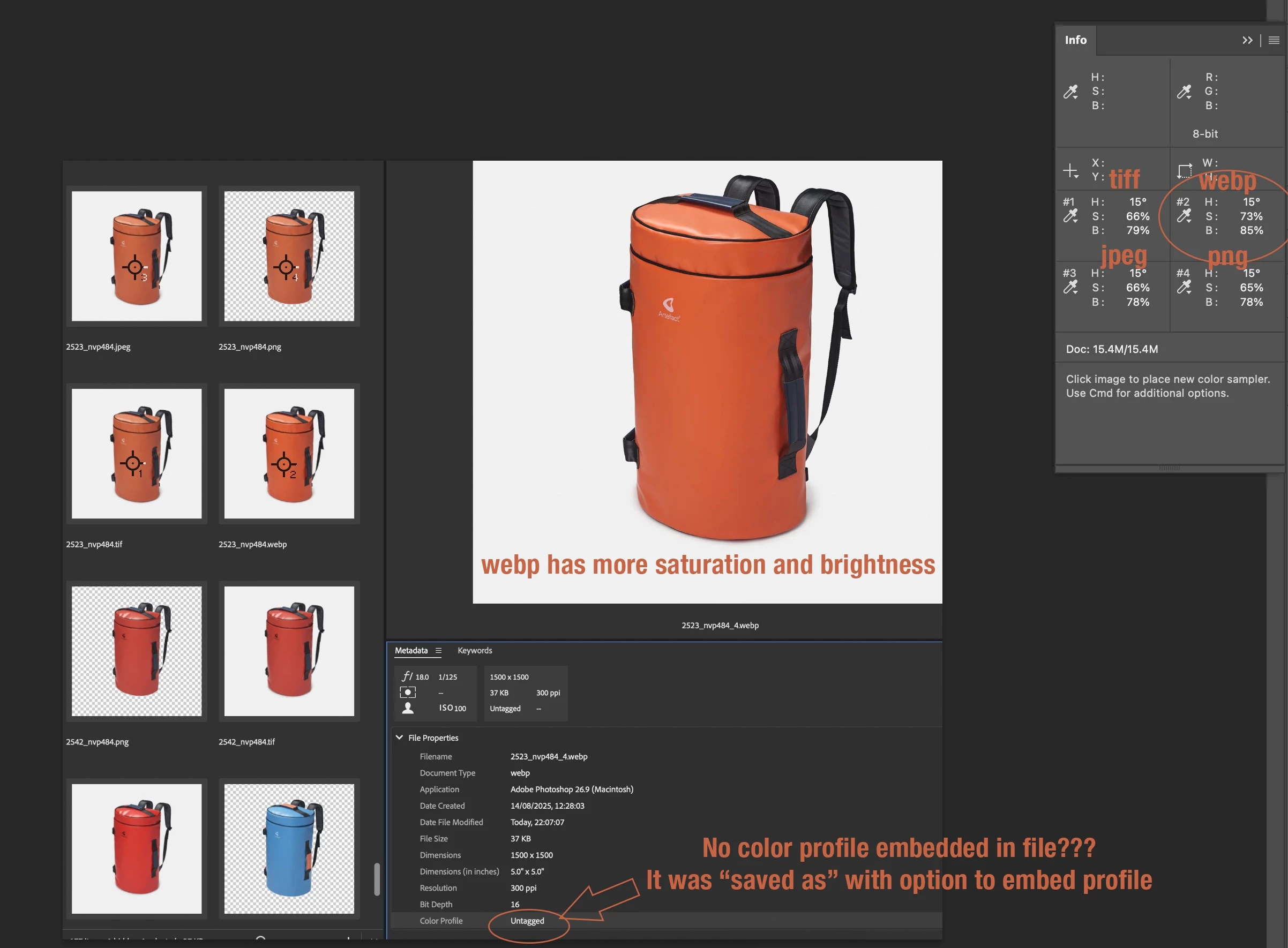
Task: Select the 2542_nvp484.png thumbnail
Action: pyautogui.click(x=137, y=651)
